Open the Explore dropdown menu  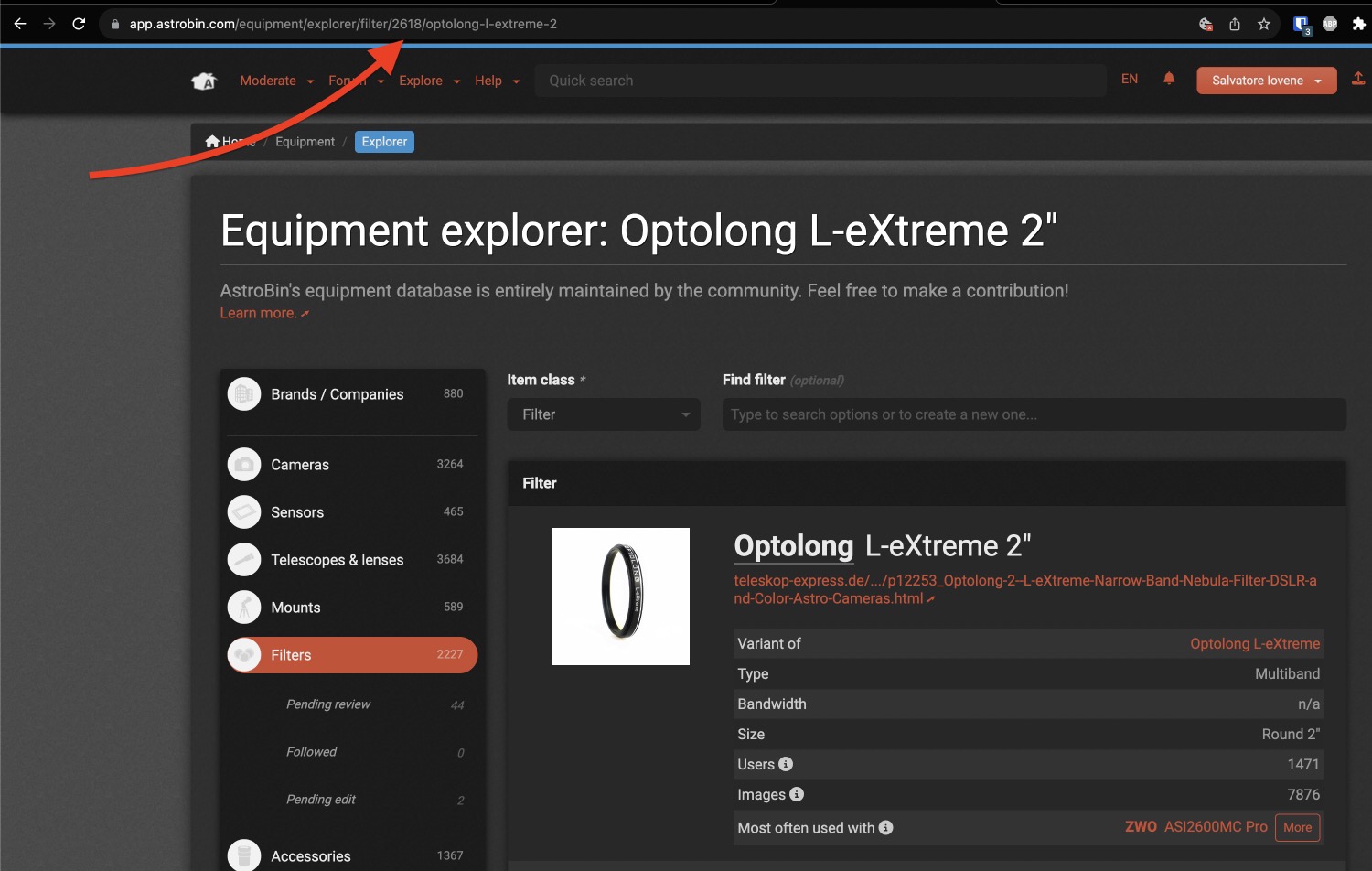point(429,81)
